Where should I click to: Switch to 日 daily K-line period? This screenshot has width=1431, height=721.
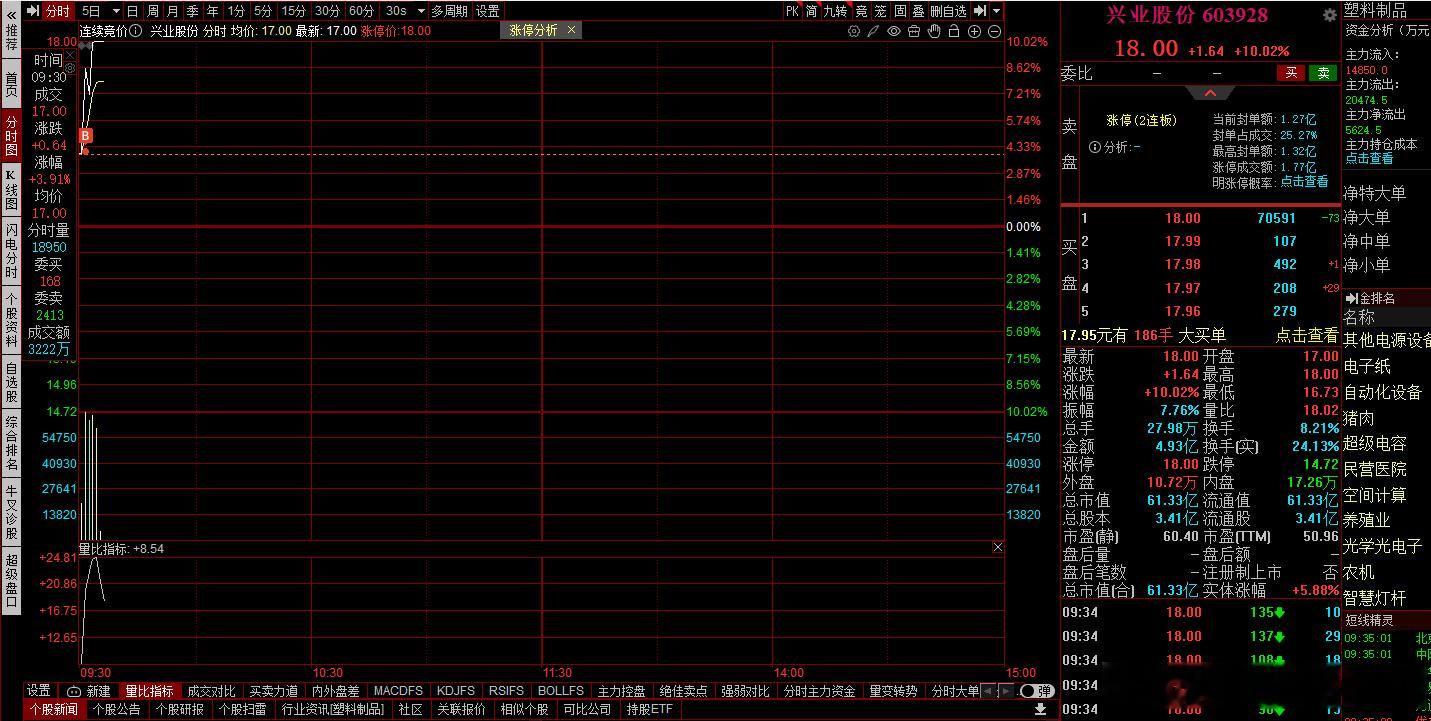click(x=132, y=11)
